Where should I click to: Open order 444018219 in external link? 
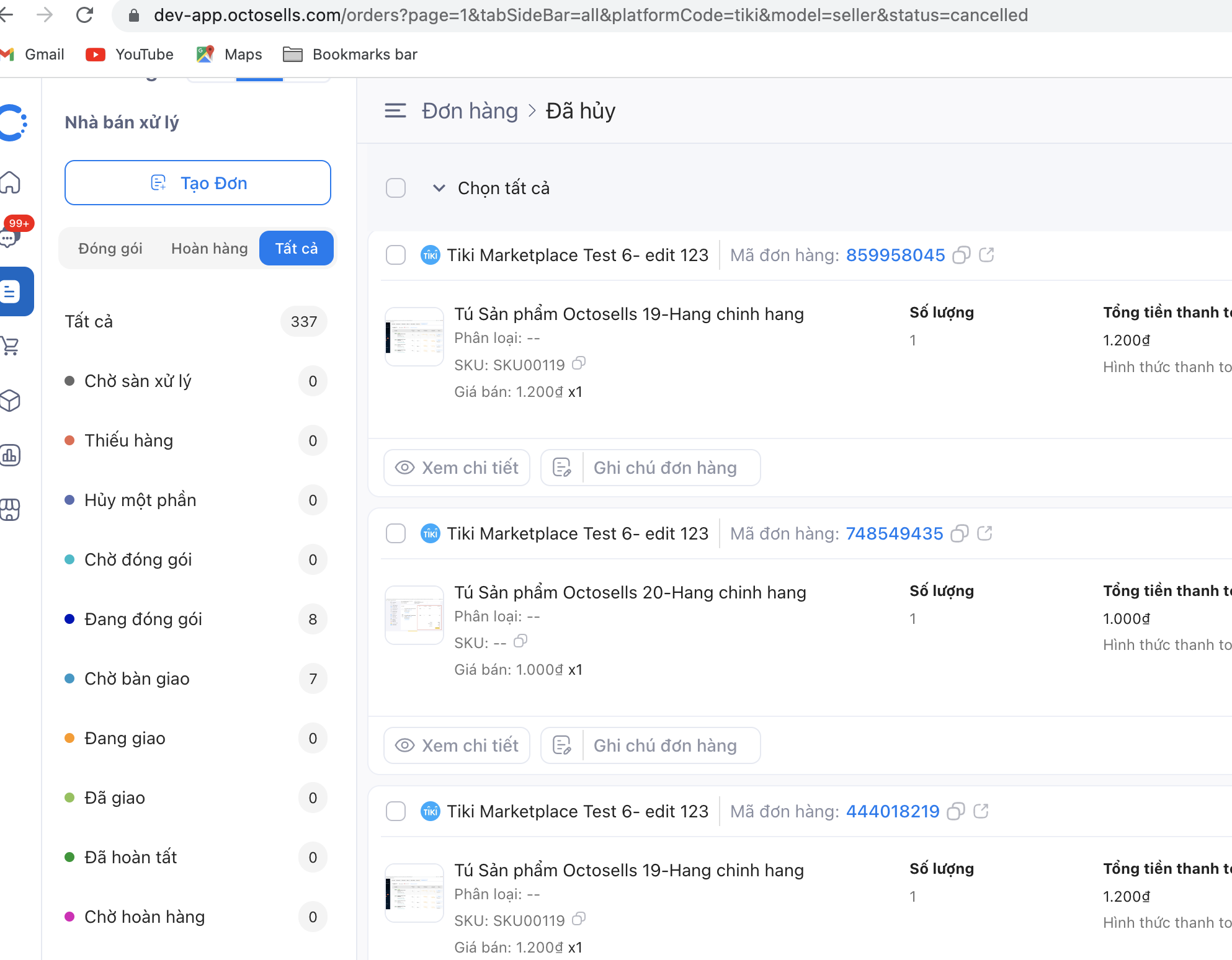click(981, 811)
